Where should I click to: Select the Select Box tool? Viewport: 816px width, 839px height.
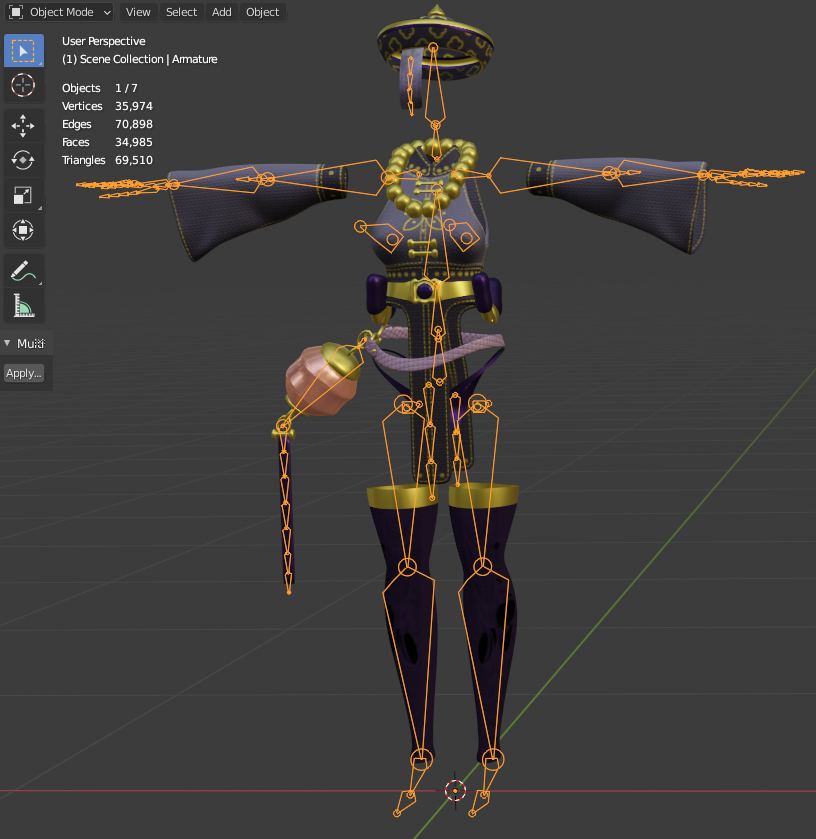(x=24, y=51)
